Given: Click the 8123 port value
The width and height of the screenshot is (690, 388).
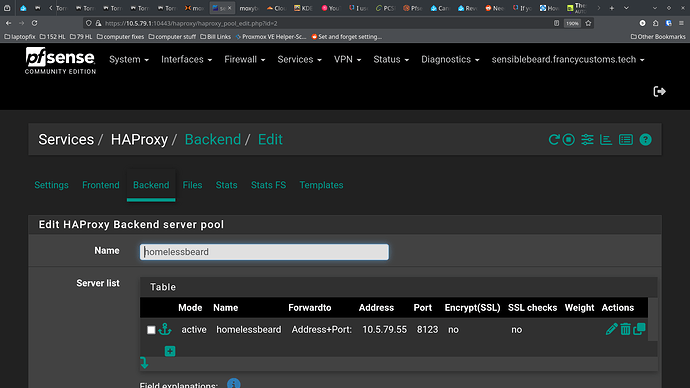Looking at the screenshot, I should (x=427, y=329).
